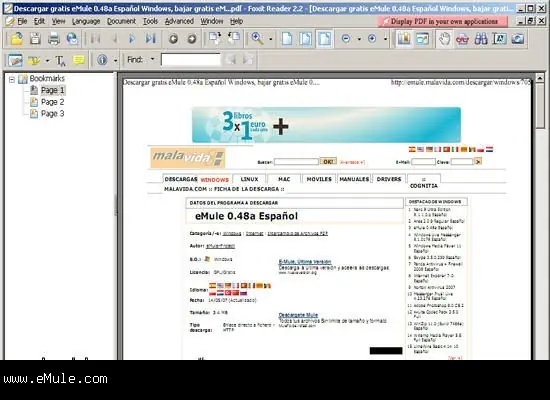Toggle the navigation panel button
Viewport: 550px width, 400px height.
404,39
